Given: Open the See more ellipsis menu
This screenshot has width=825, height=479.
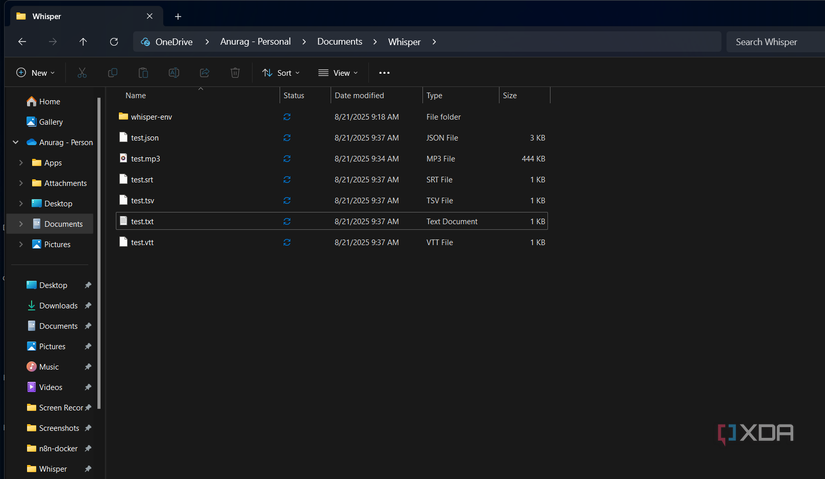Looking at the screenshot, I should (x=384, y=73).
